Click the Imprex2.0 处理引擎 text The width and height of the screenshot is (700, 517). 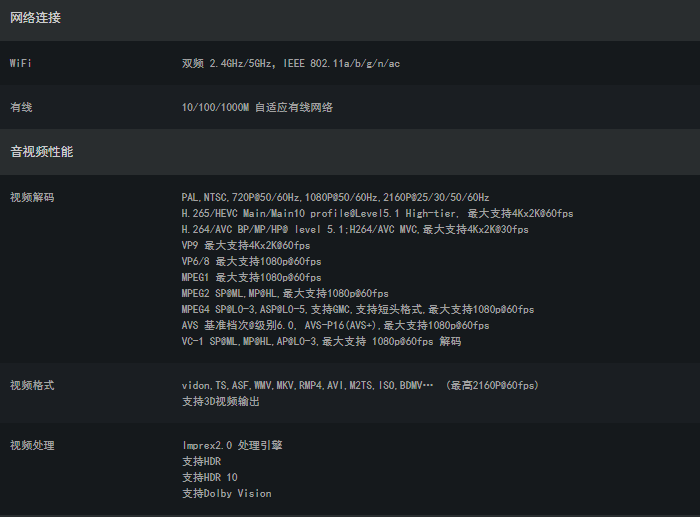click(x=232, y=445)
